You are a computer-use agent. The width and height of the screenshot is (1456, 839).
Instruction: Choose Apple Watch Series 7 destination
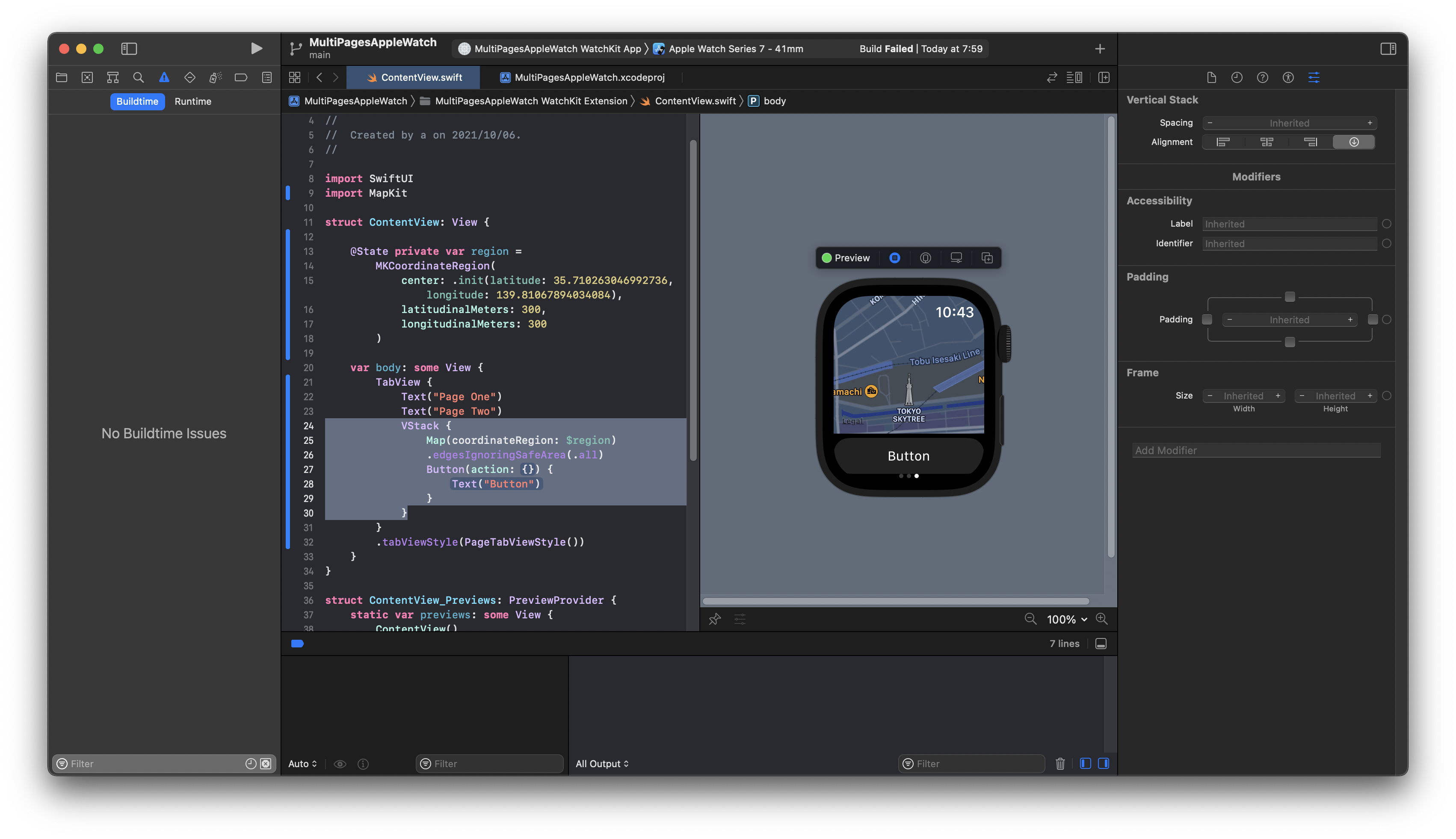(x=728, y=49)
